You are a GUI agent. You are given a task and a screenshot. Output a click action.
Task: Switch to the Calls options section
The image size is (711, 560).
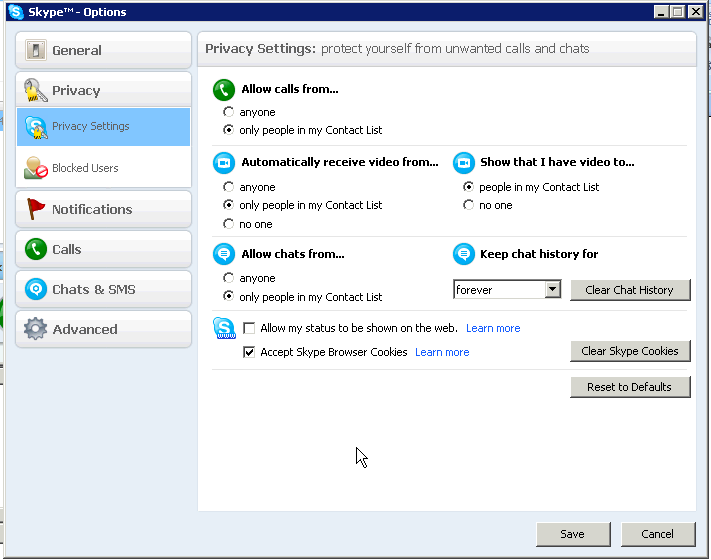tap(67, 249)
